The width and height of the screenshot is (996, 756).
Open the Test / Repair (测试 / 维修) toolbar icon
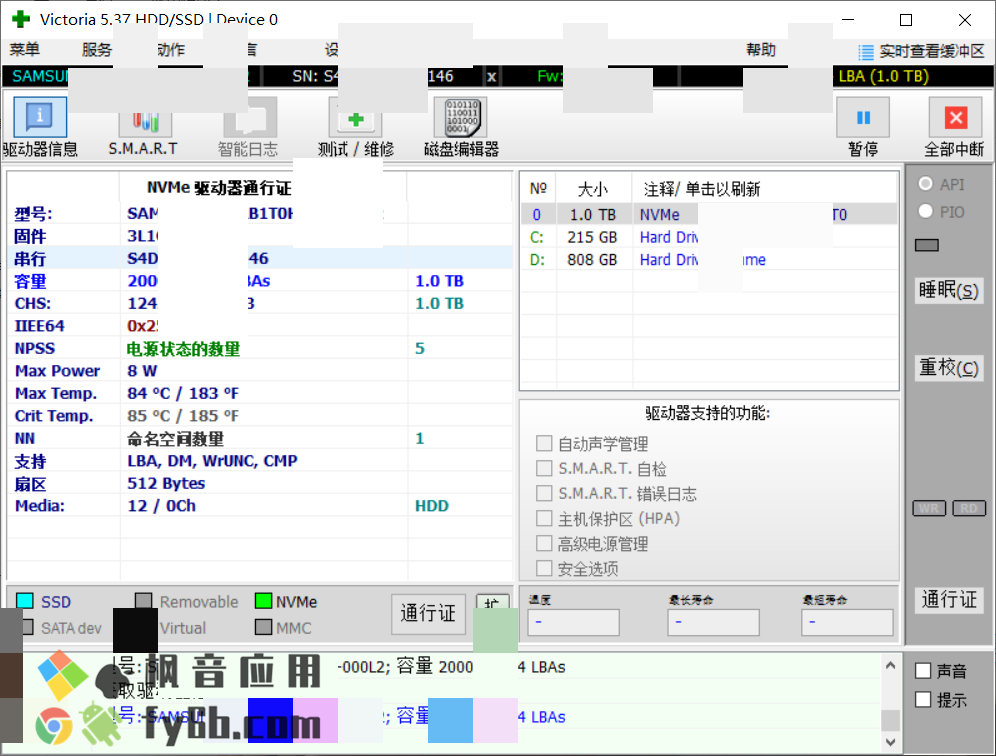(355, 120)
